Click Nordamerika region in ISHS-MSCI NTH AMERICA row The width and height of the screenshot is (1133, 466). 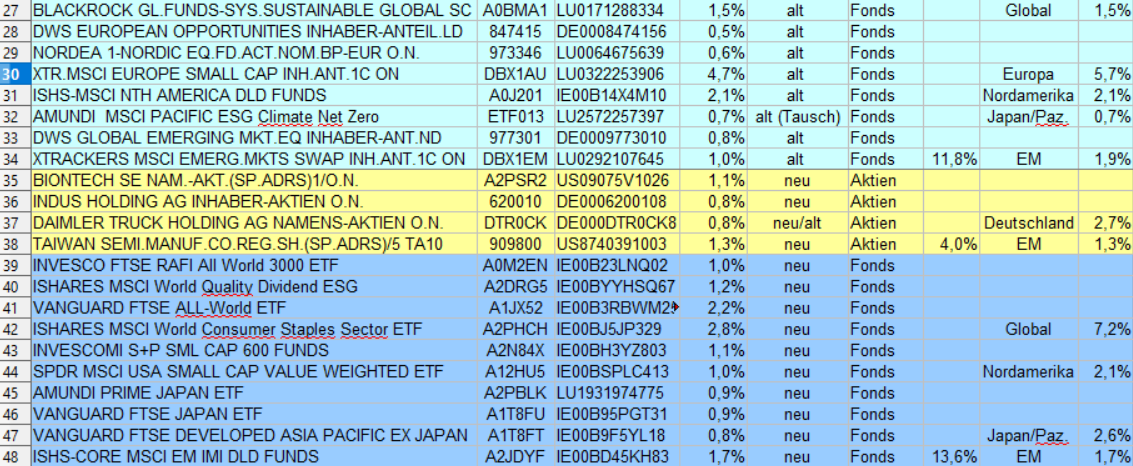(1028, 95)
